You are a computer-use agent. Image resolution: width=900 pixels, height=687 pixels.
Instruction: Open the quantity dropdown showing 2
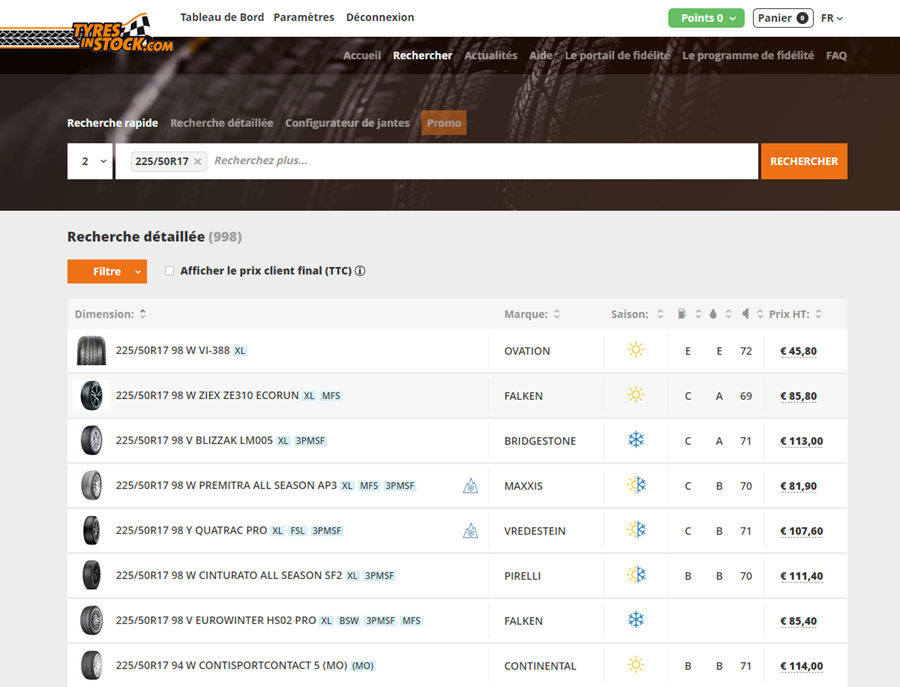(90, 161)
